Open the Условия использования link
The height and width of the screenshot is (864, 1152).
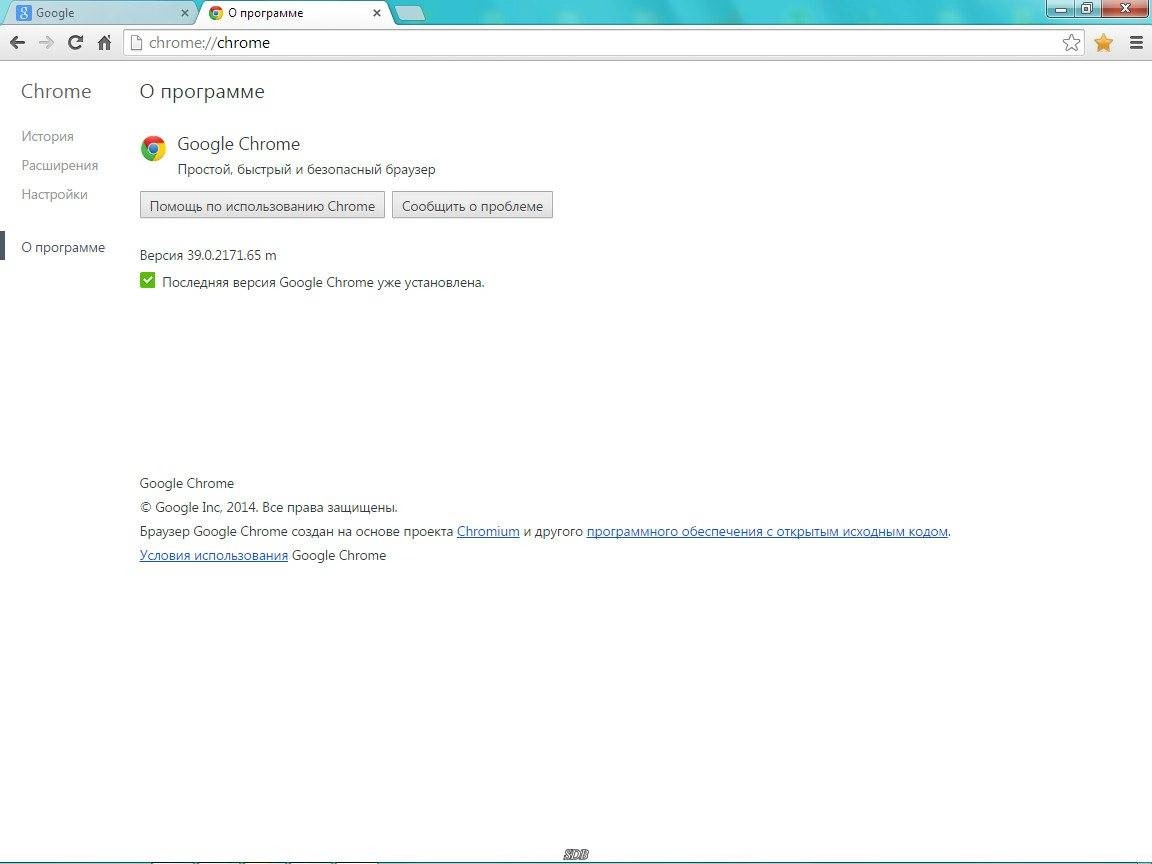point(214,555)
